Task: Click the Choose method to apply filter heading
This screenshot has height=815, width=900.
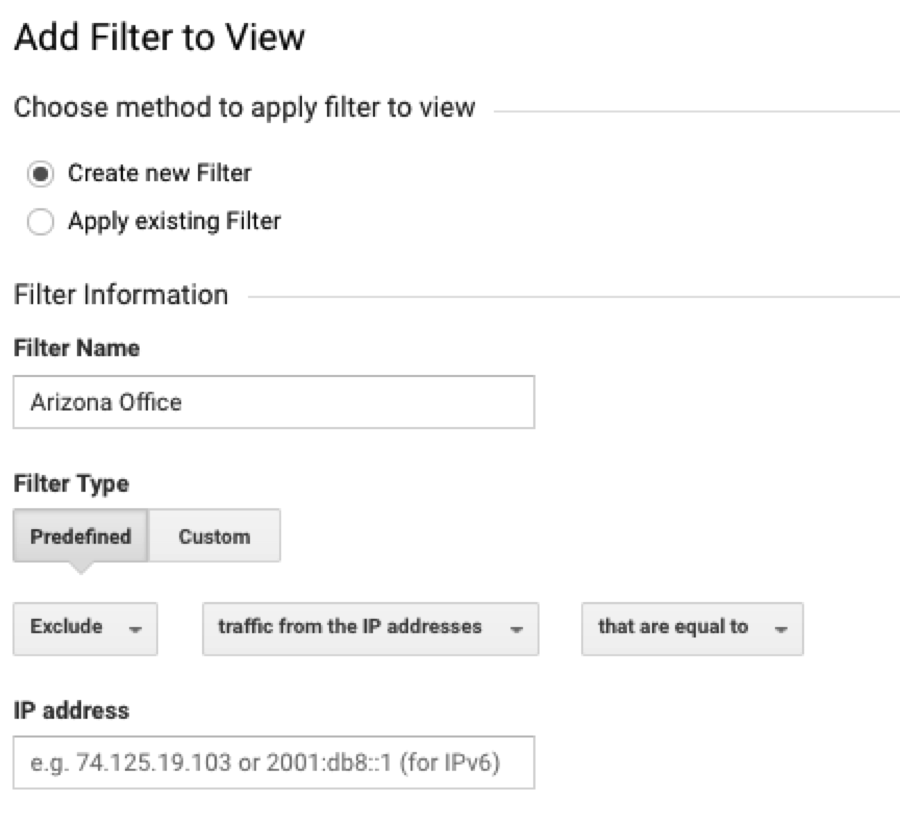Action: [244, 107]
